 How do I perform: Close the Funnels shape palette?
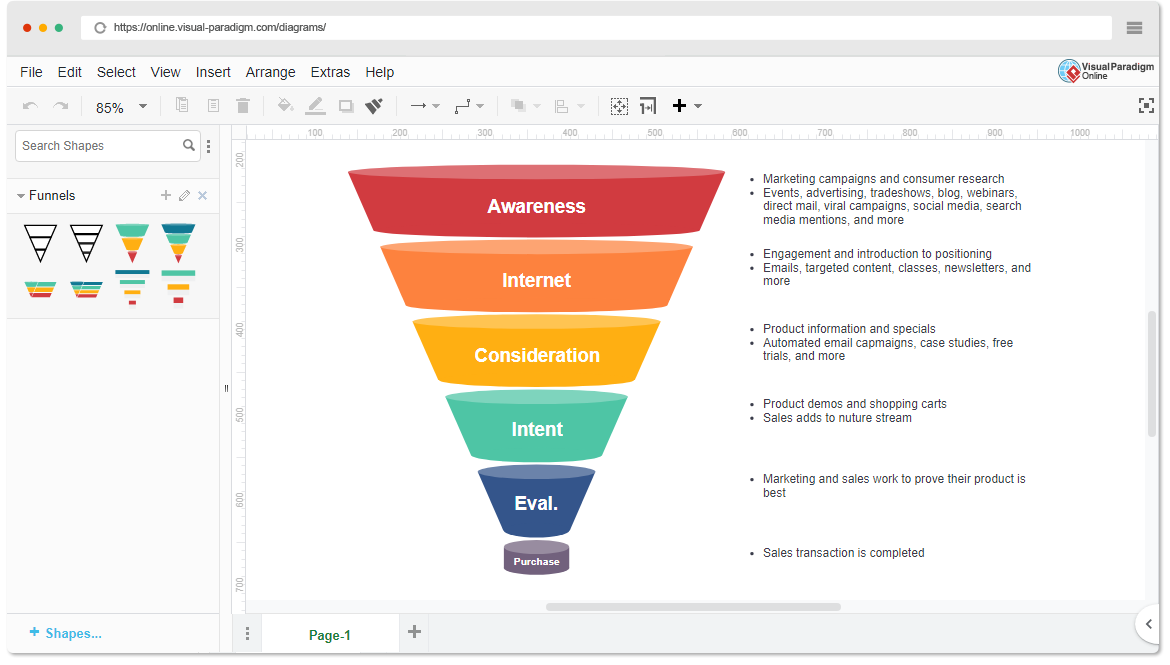tap(202, 195)
